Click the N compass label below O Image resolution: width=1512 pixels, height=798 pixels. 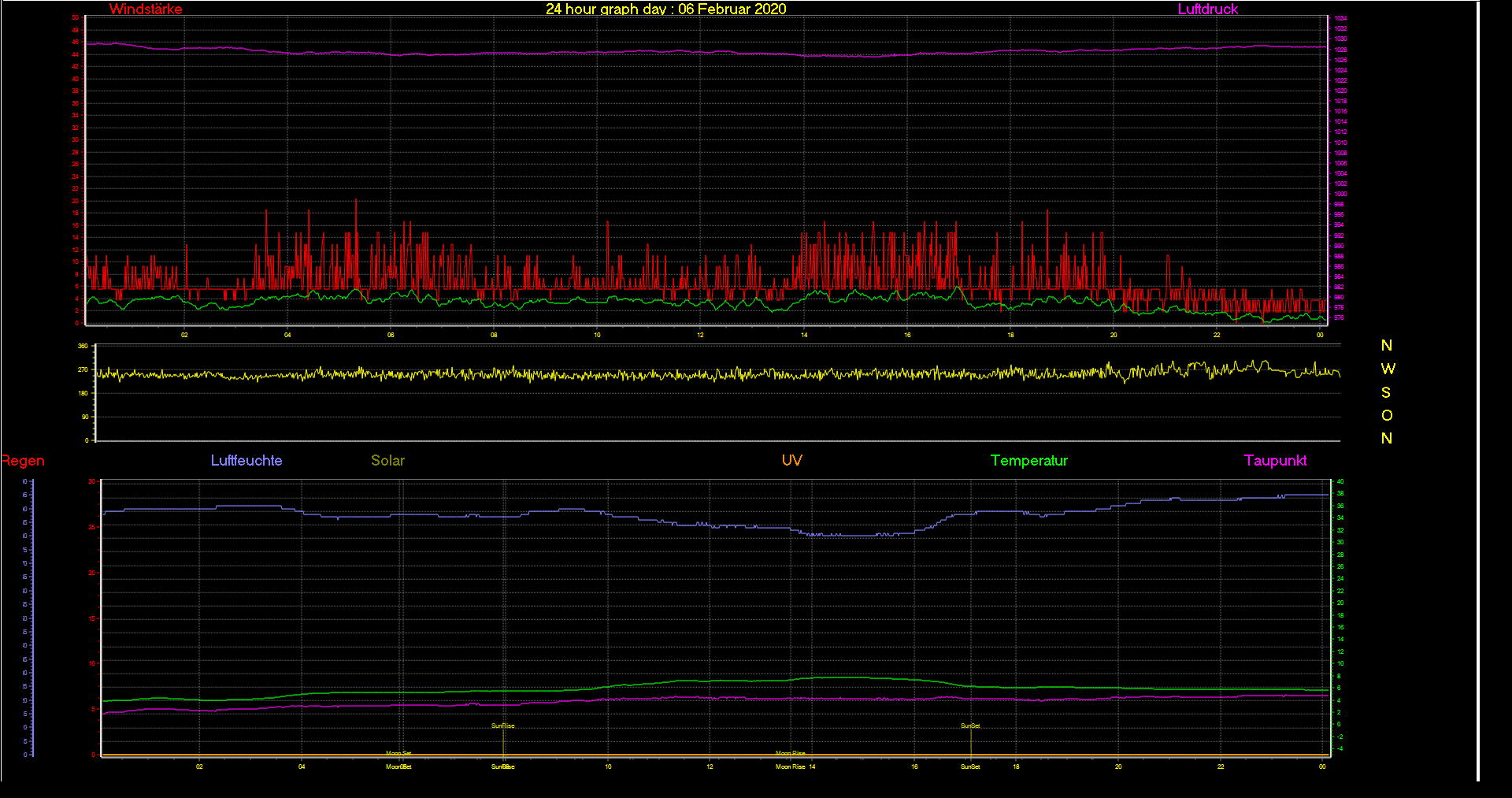click(x=1387, y=438)
